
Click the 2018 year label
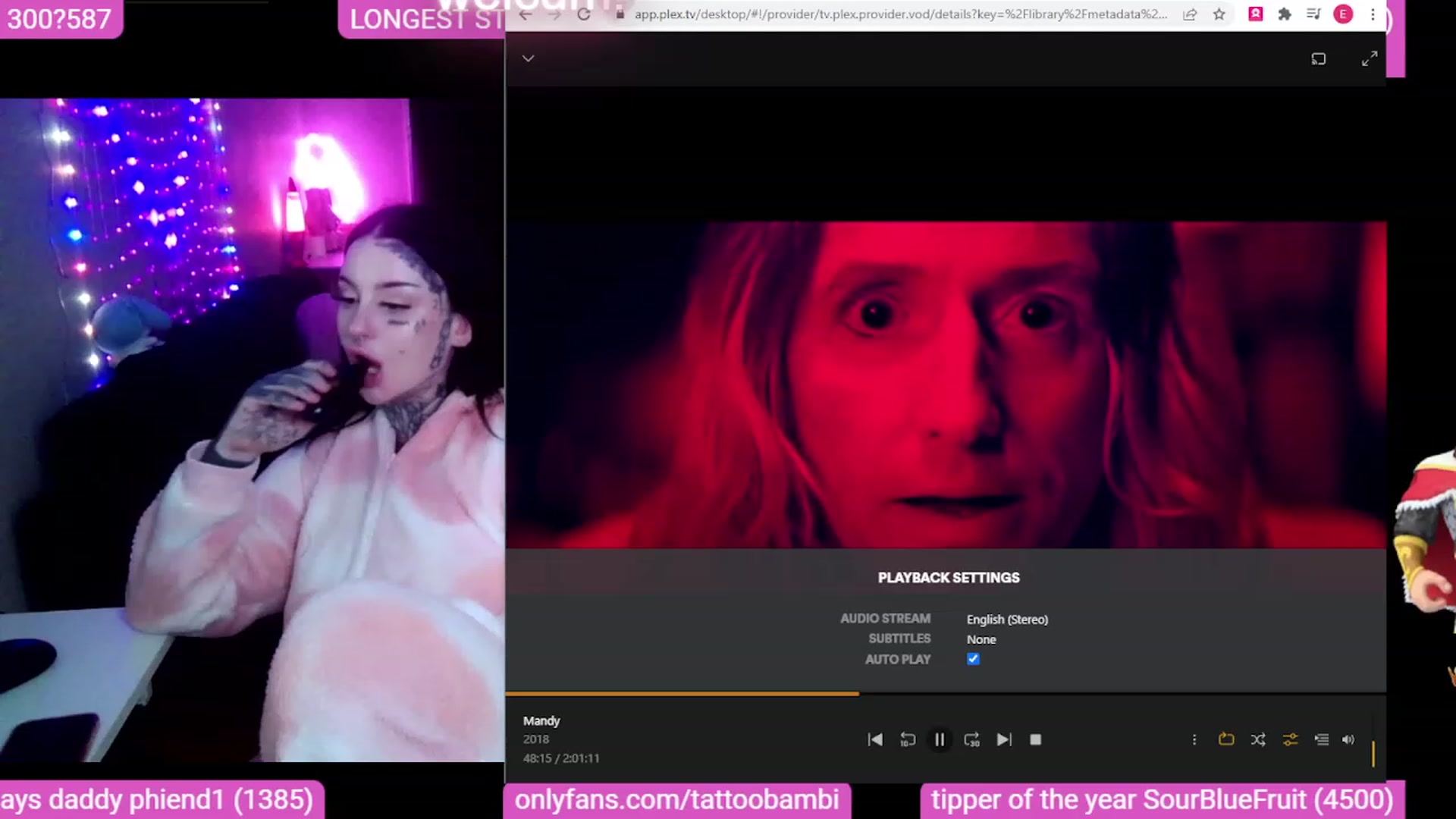(x=536, y=739)
